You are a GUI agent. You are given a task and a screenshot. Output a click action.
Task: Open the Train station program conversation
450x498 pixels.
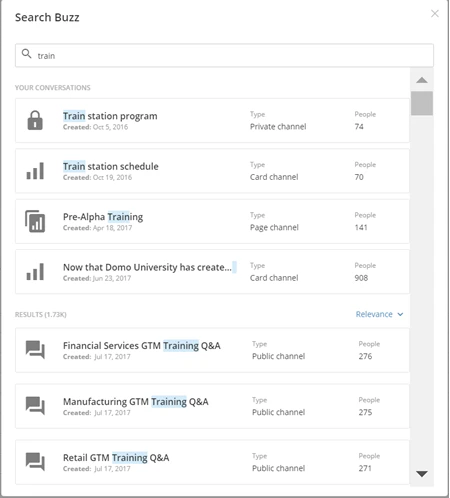tap(212, 121)
